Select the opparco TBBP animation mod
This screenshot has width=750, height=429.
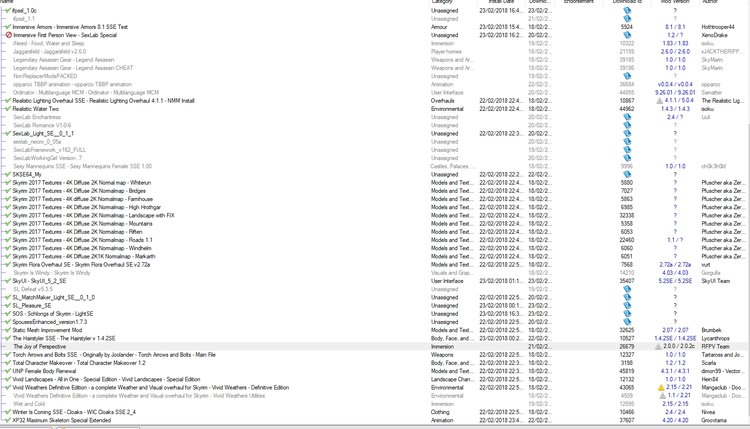(72, 84)
